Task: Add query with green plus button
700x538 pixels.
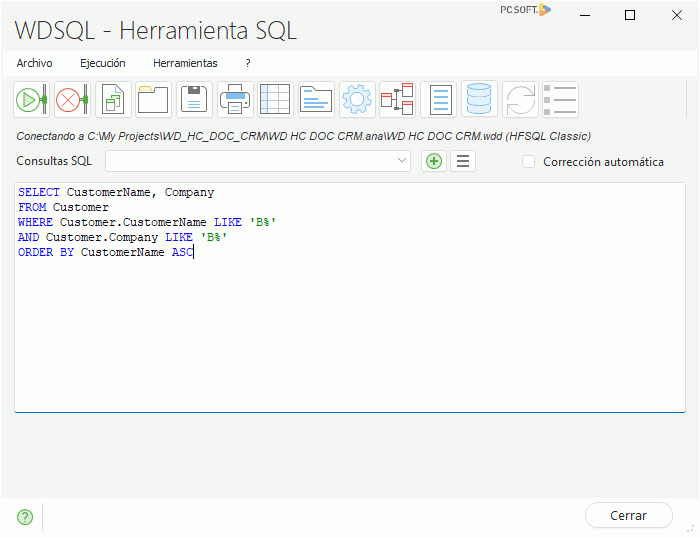Action: (x=434, y=161)
